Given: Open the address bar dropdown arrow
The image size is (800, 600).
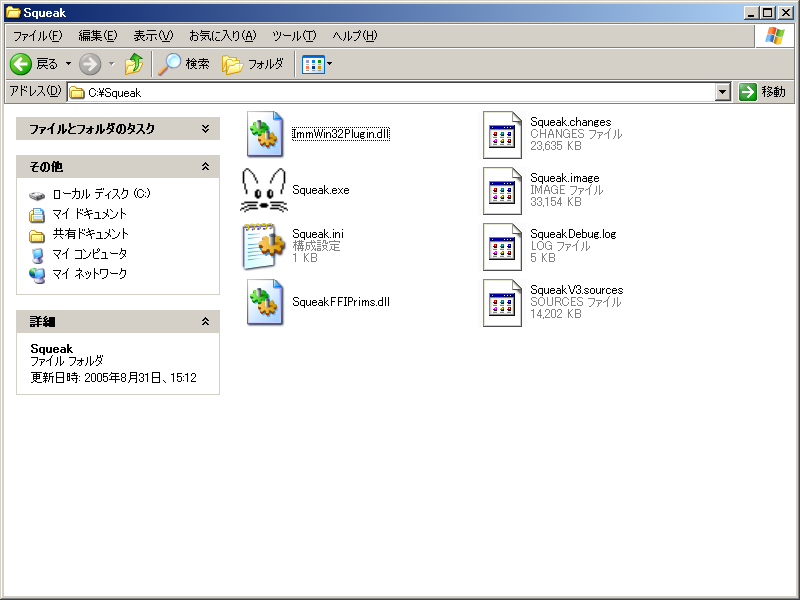Looking at the screenshot, I should [x=723, y=92].
